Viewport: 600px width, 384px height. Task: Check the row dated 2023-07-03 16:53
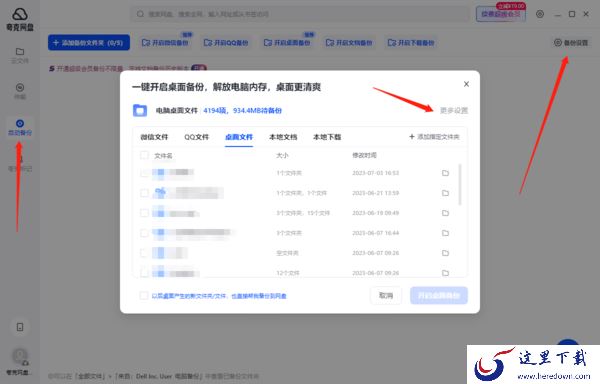pos(144,173)
